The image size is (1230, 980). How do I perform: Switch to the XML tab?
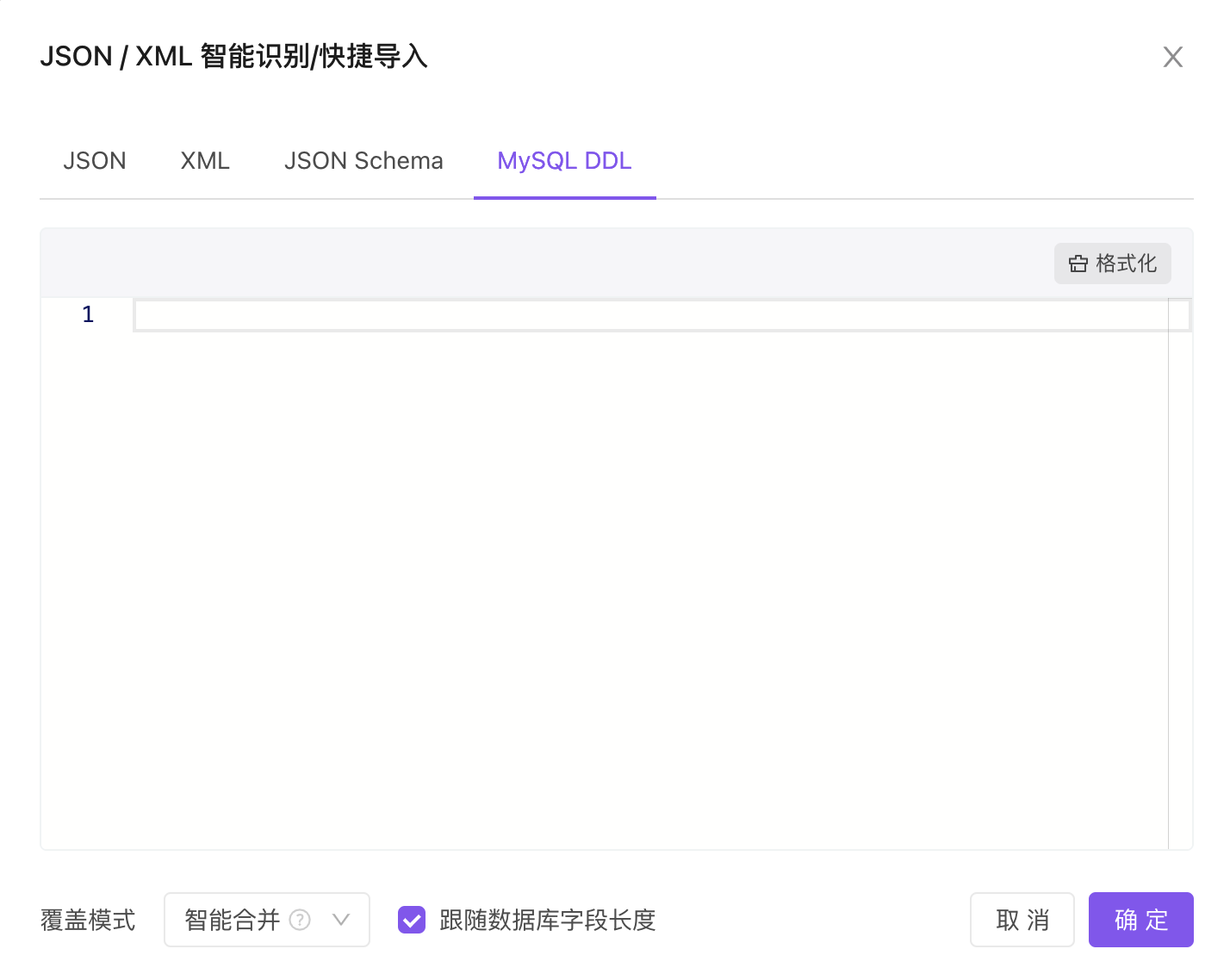point(204,161)
